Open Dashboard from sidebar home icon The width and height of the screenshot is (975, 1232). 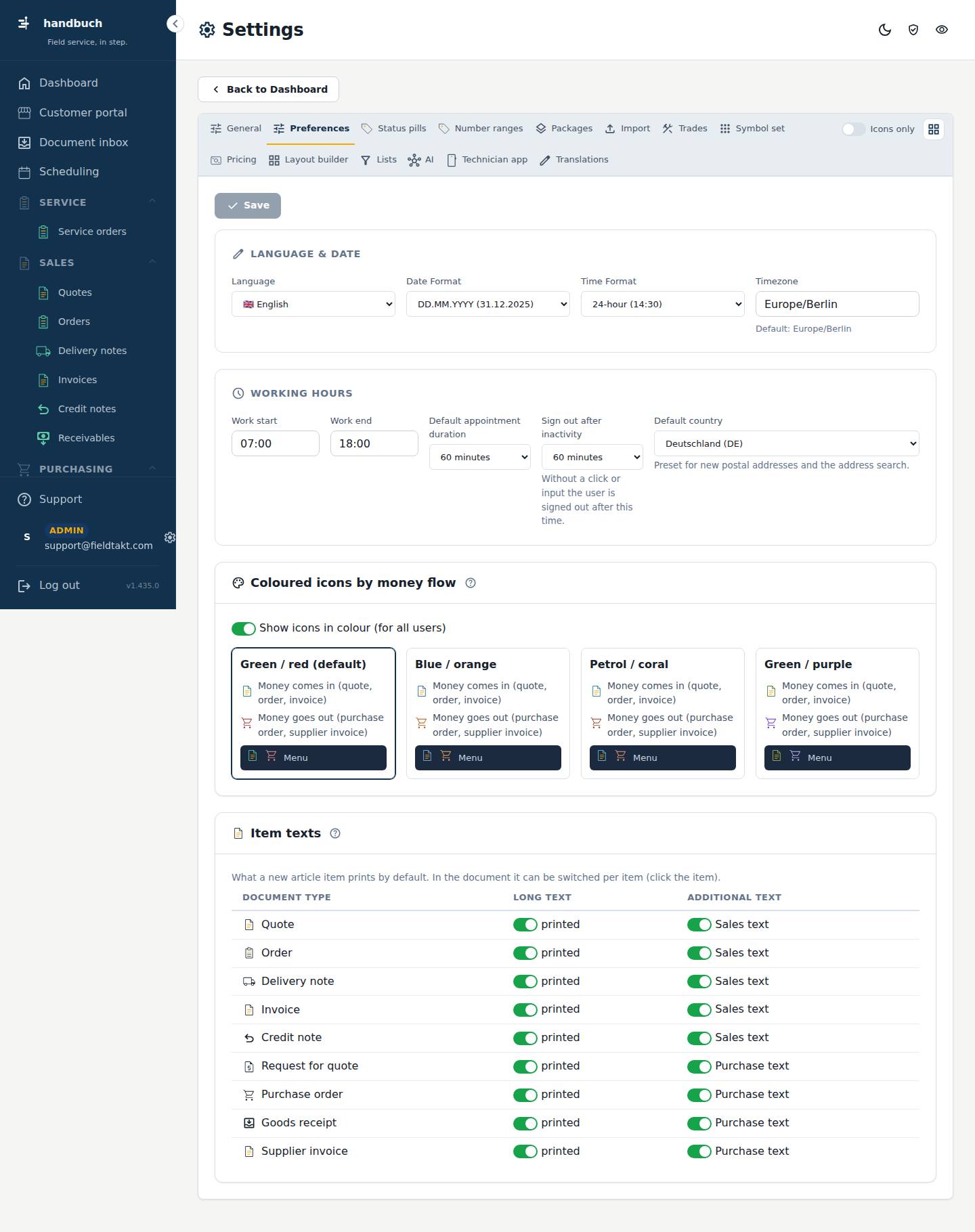pyautogui.click(x=24, y=83)
